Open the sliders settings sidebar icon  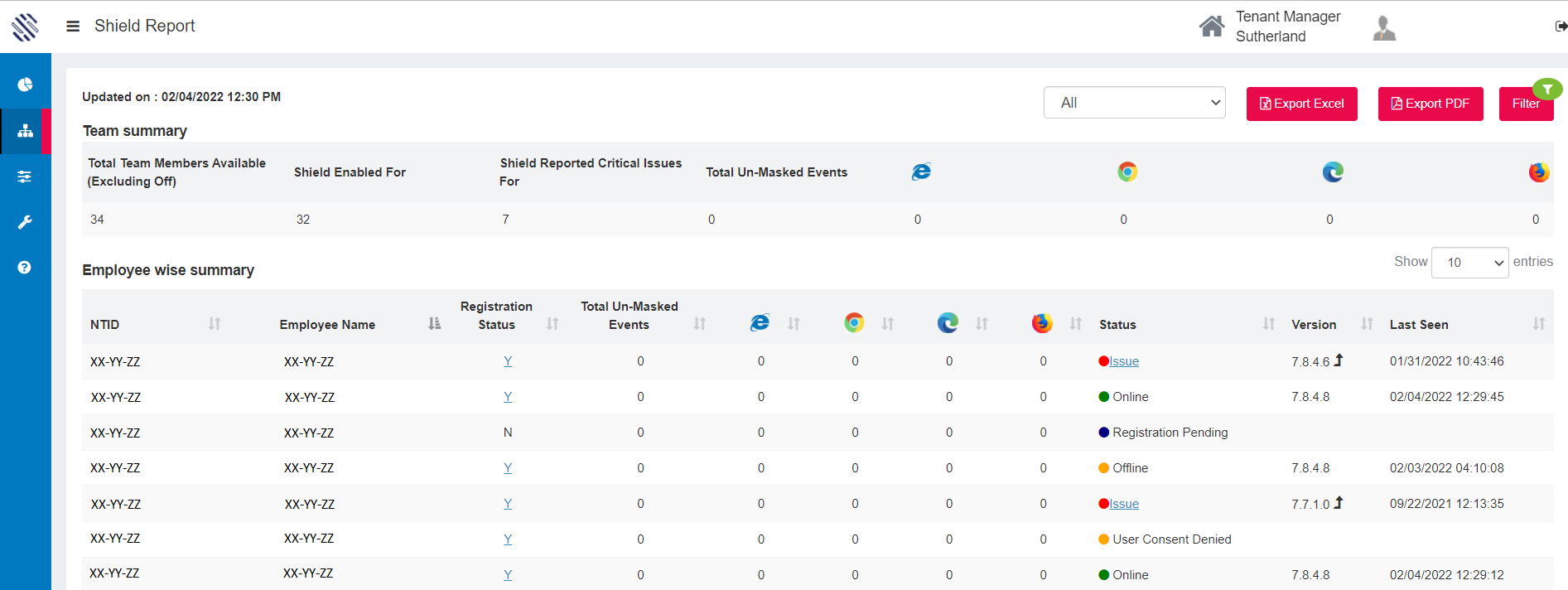tap(25, 177)
